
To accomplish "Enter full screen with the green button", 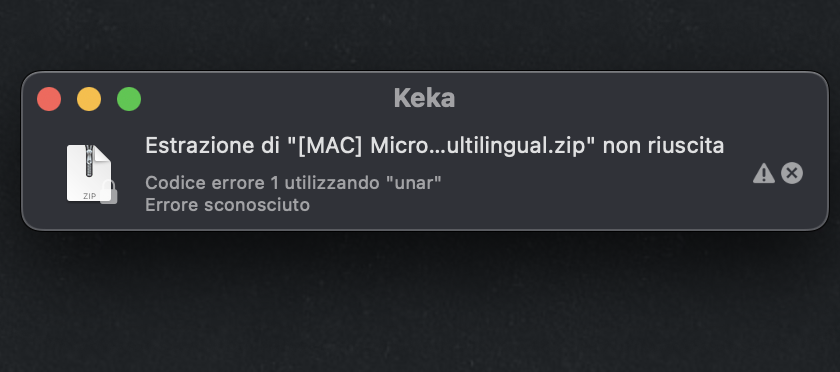I will point(129,99).
